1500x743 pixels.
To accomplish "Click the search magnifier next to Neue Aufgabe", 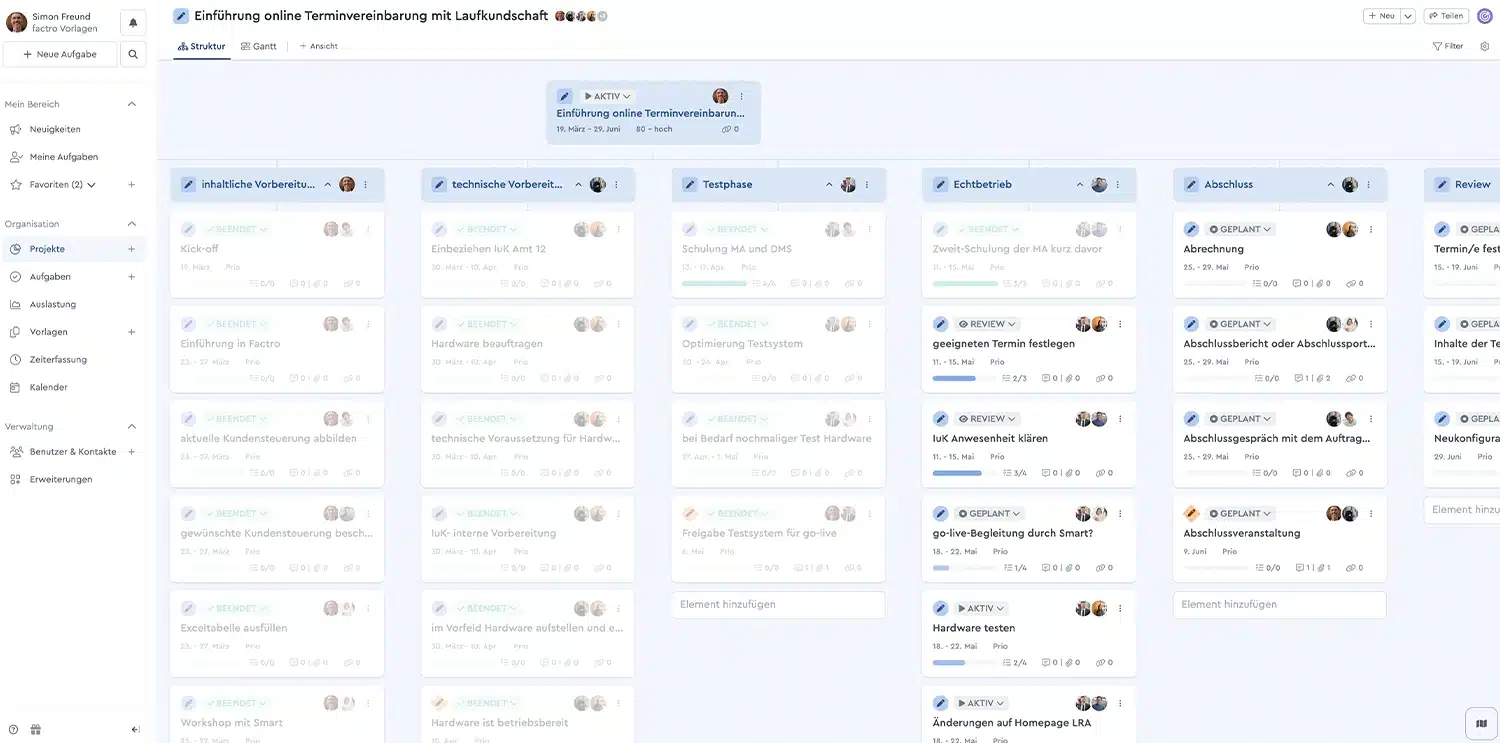I will click(x=132, y=54).
